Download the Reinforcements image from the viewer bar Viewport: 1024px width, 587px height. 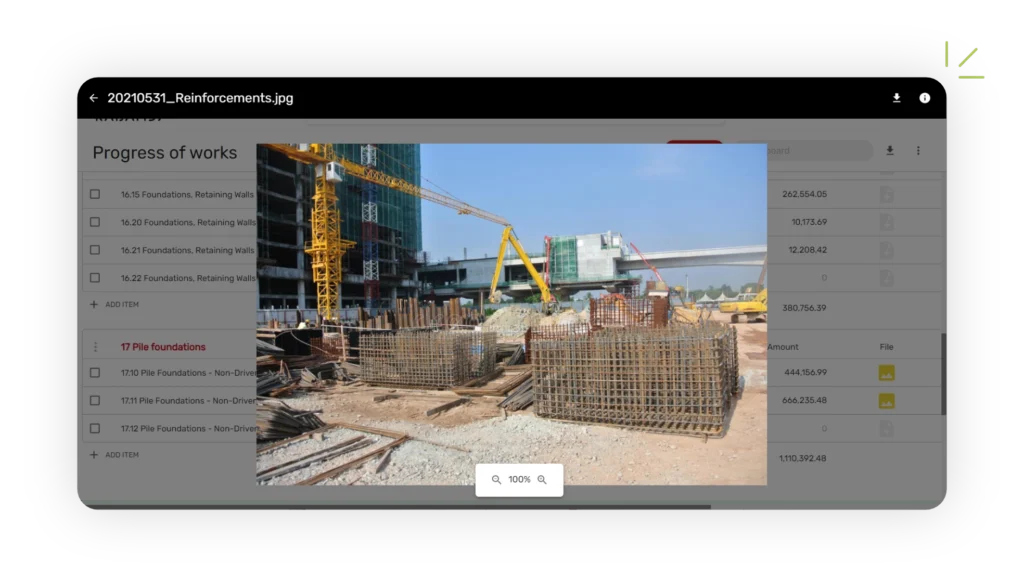[896, 98]
